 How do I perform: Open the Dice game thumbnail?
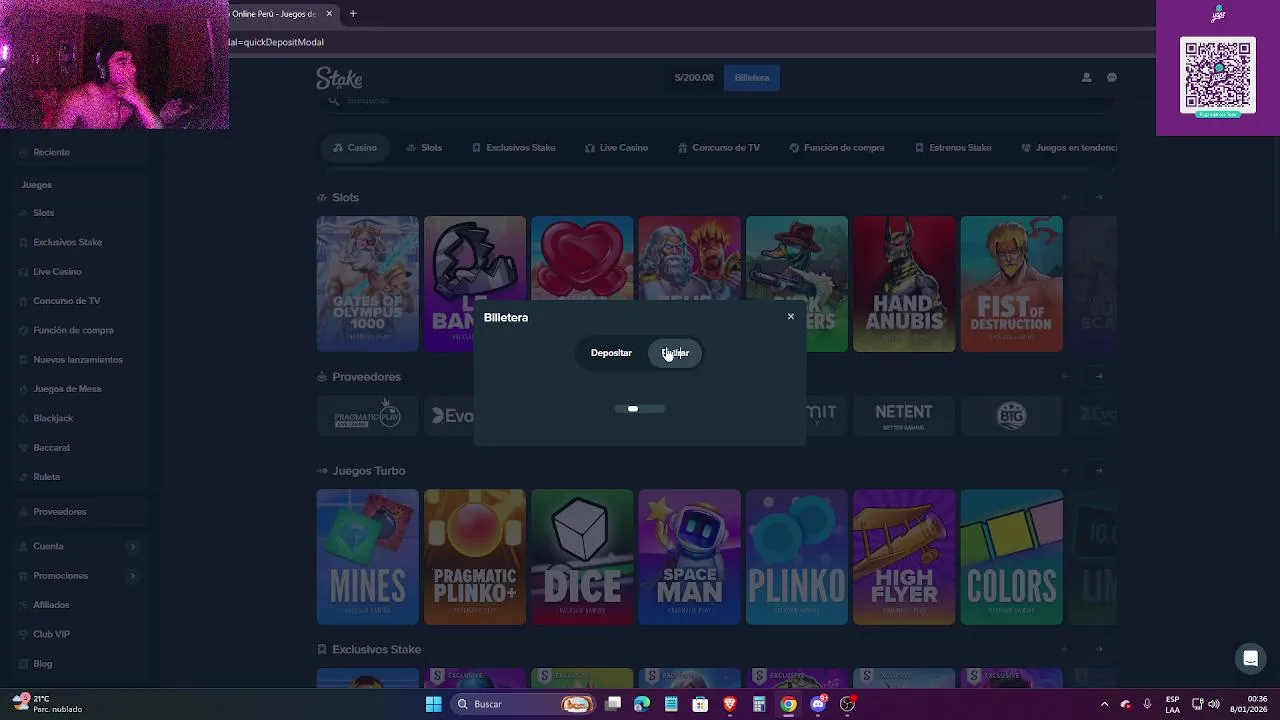pyautogui.click(x=582, y=557)
